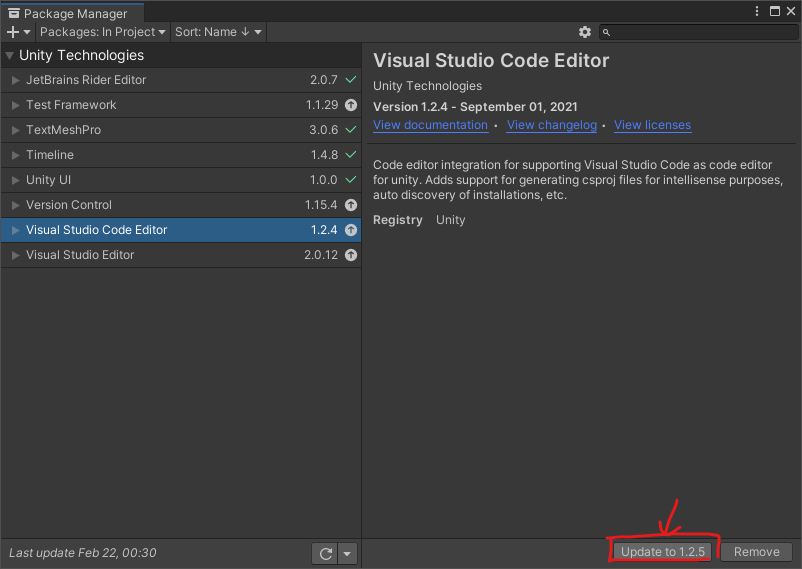The height and width of the screenshot is (569, 802).
Task: Click the Remove package button
Action: 756,552
